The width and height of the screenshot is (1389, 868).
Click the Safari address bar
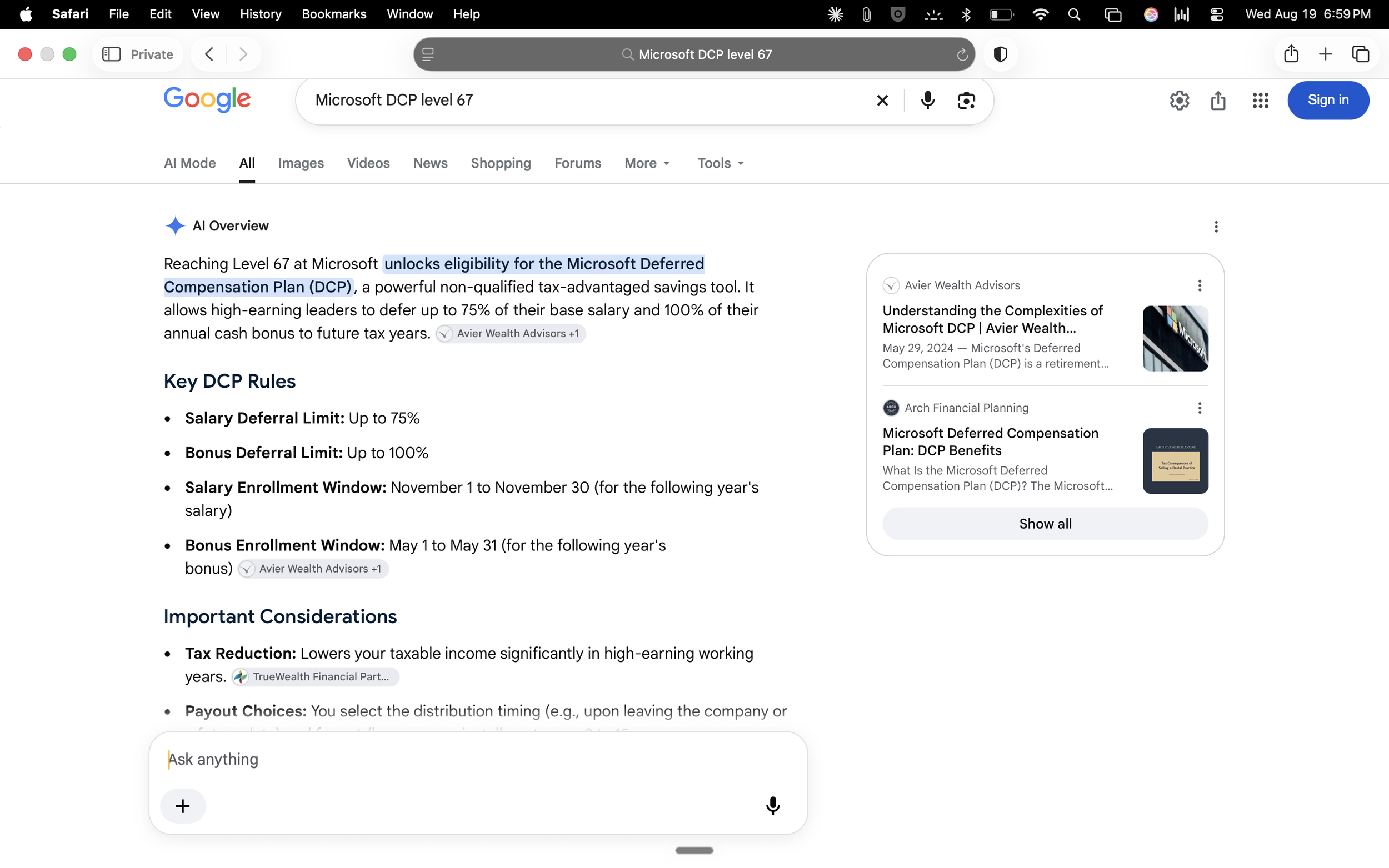click(x=694, y=54)
